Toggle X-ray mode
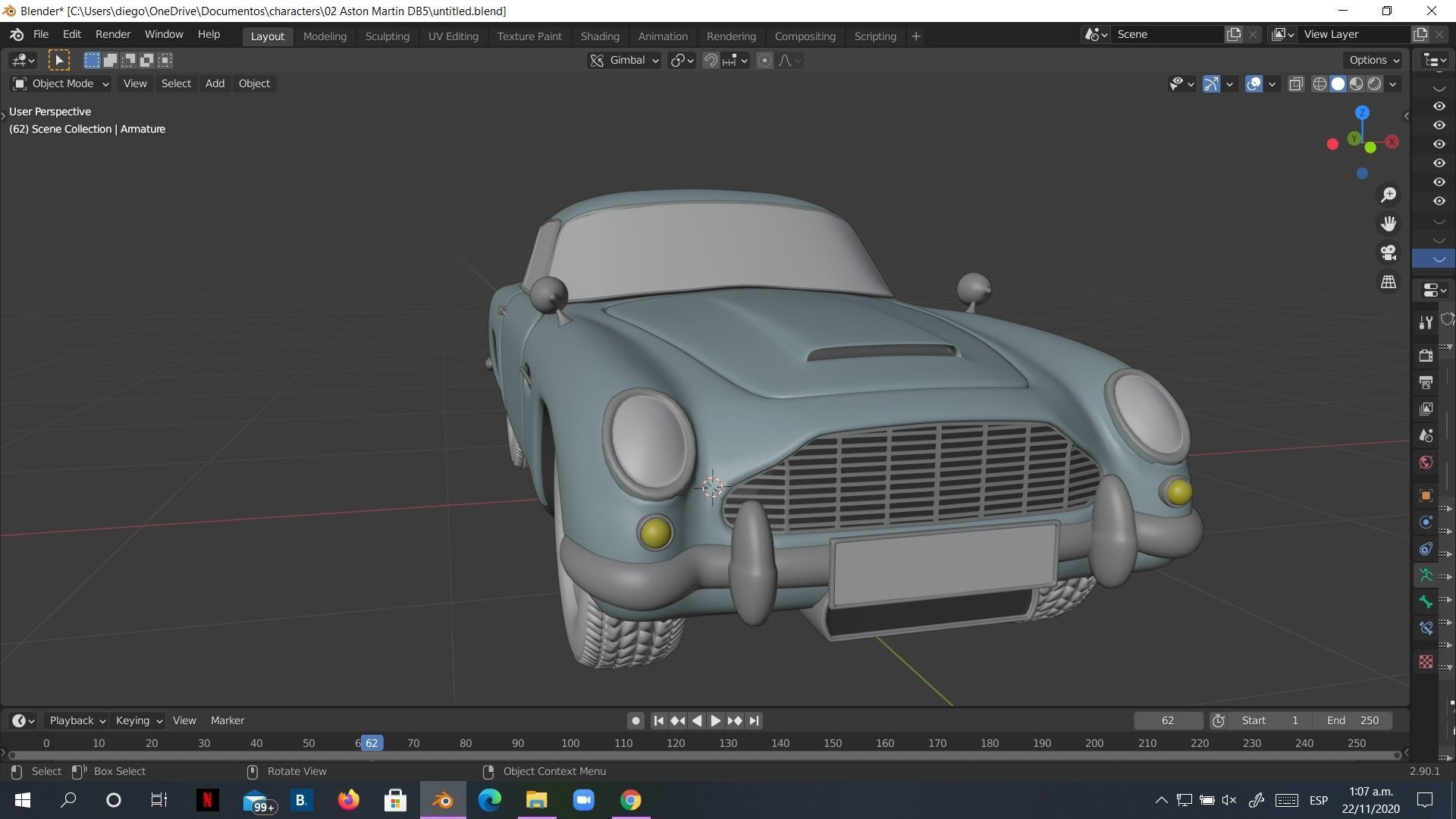 click(x=1296, y=84)
